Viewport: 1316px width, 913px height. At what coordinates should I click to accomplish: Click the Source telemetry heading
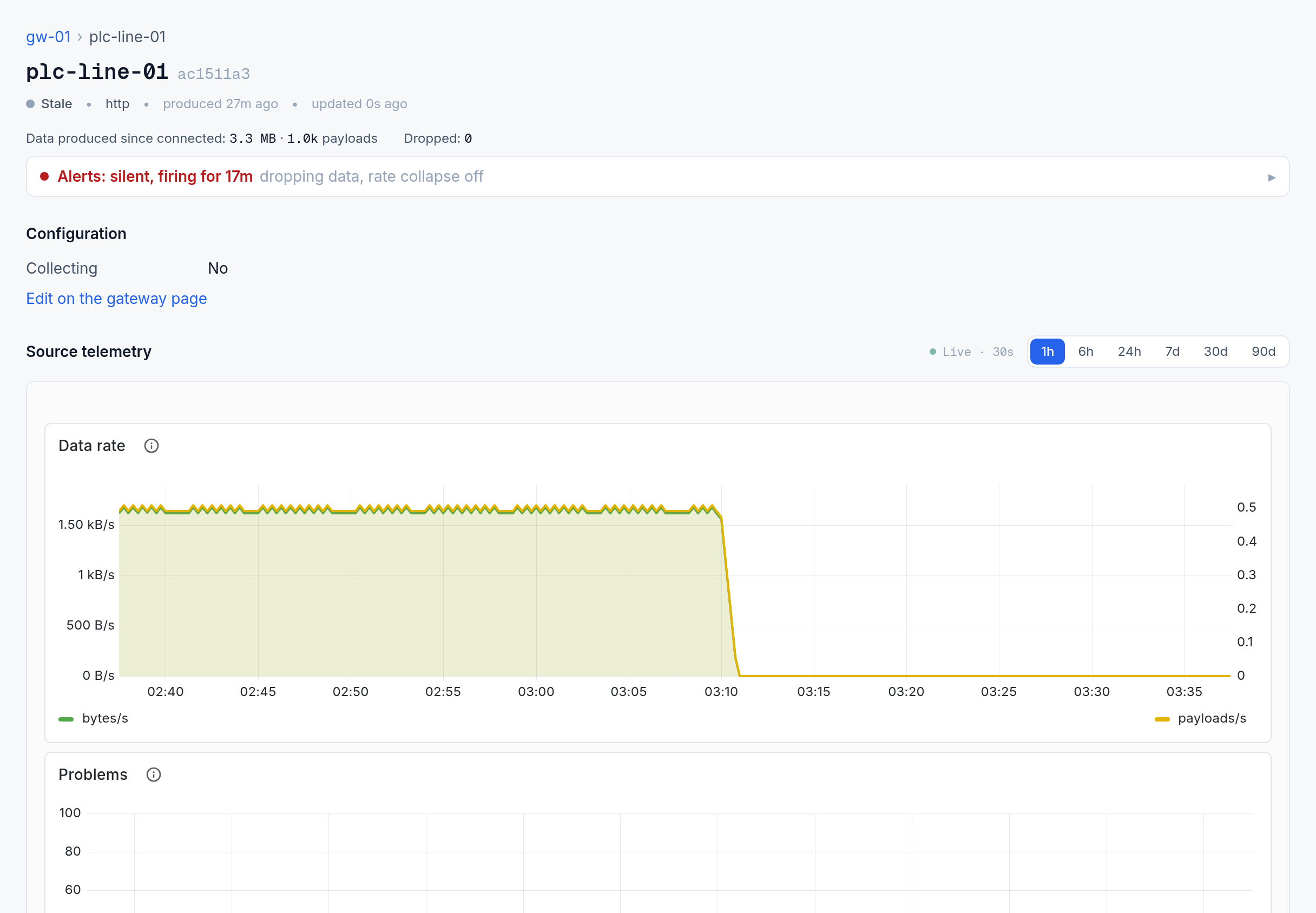tap(89, 351)
